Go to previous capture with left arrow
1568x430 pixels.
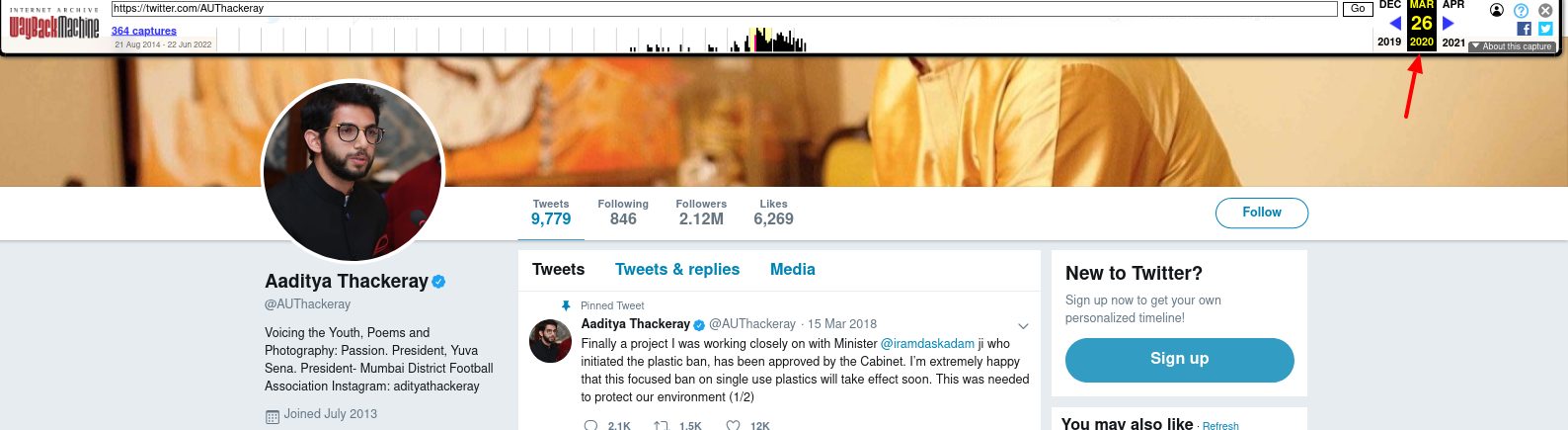(1395, 24)
